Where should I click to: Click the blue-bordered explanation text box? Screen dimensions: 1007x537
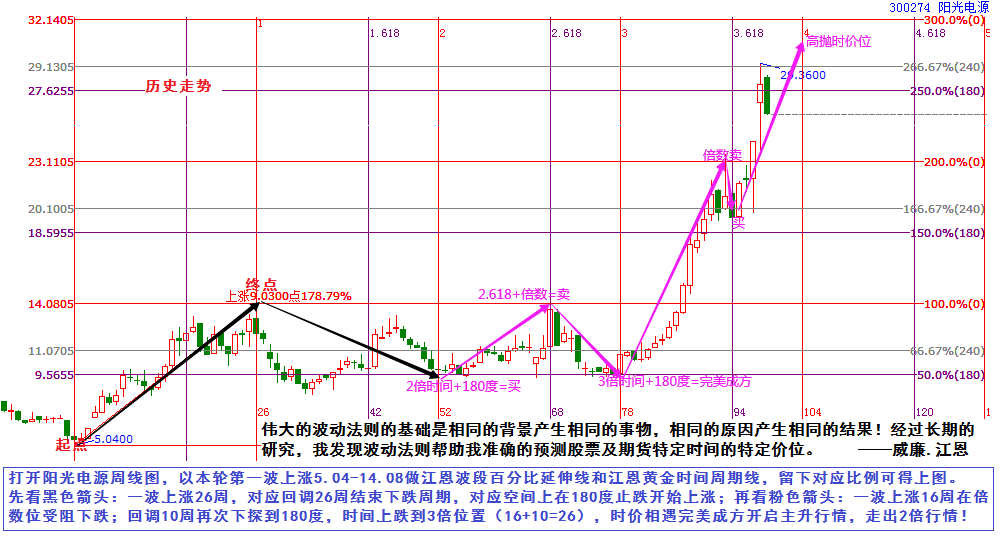496,497
